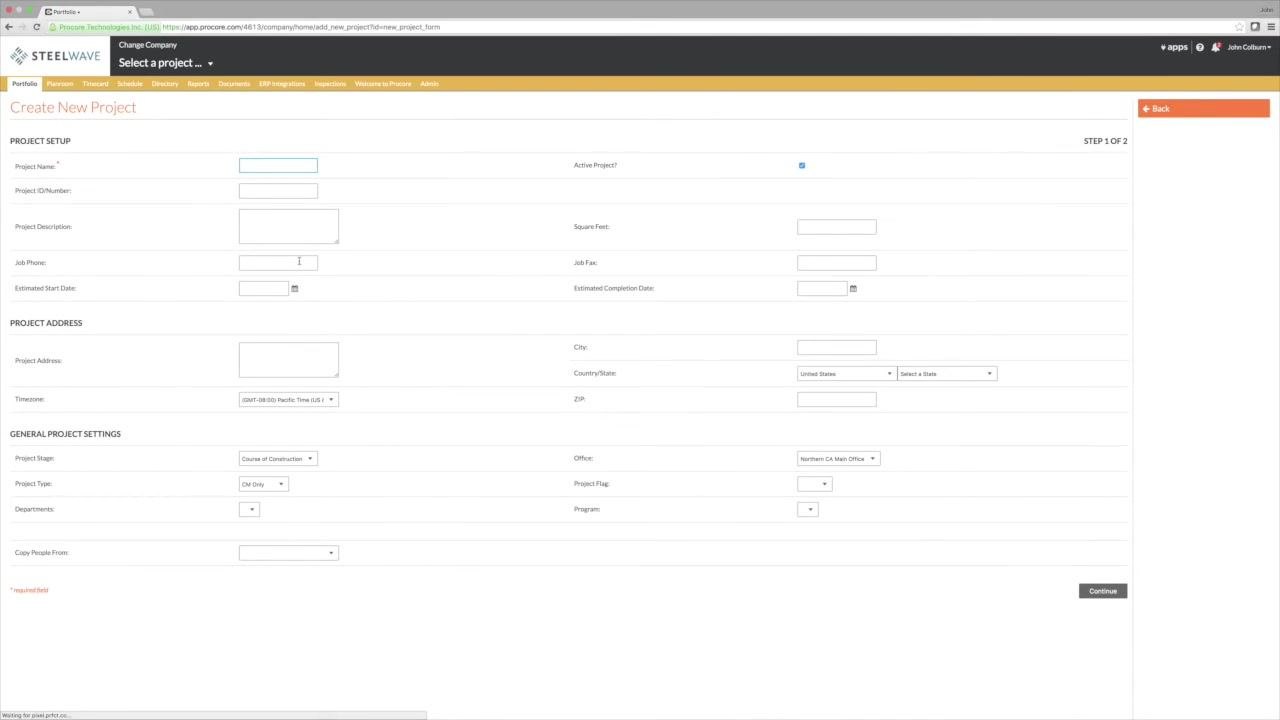Go to the Timecard menu item
Image resolution: width=1280 pixels, height=720 pixels.
pyautogui.click(x=95, y=84)
